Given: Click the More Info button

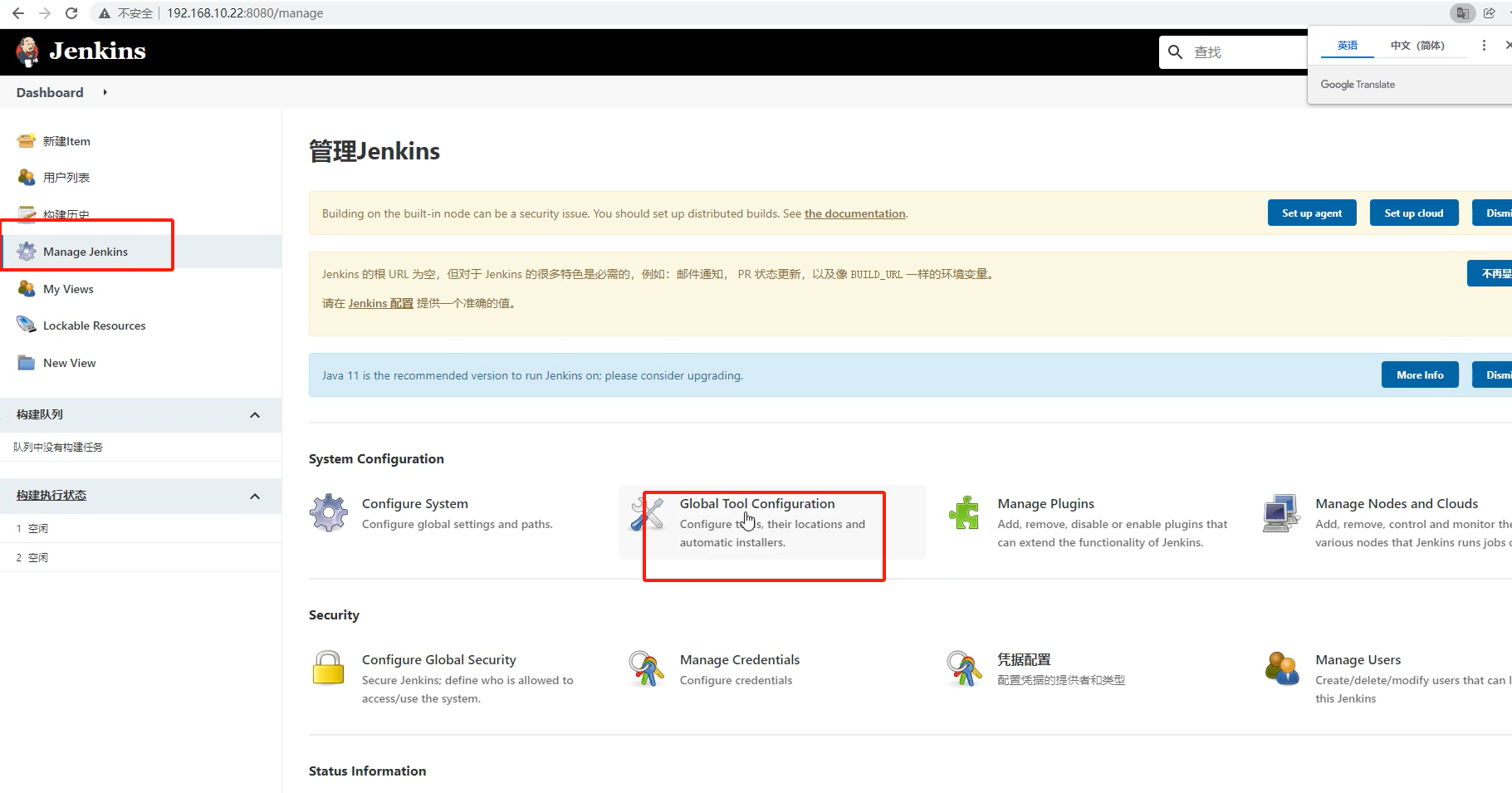Looking at the screenshot, I should pos(1420,374).
